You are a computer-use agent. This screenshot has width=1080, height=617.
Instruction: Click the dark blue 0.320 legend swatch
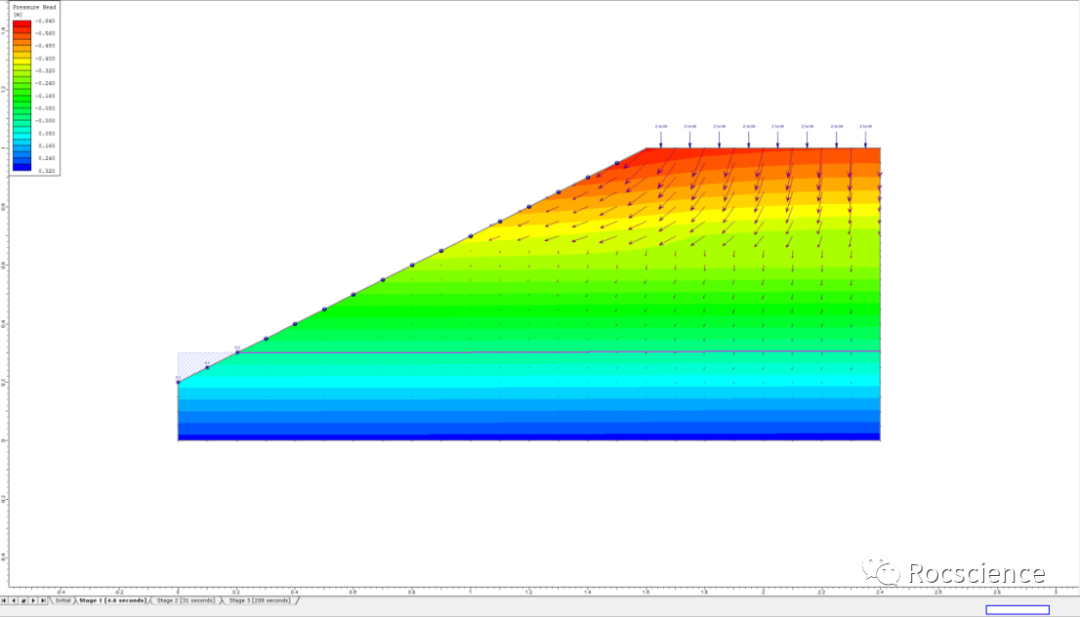[x=22, y=169]
